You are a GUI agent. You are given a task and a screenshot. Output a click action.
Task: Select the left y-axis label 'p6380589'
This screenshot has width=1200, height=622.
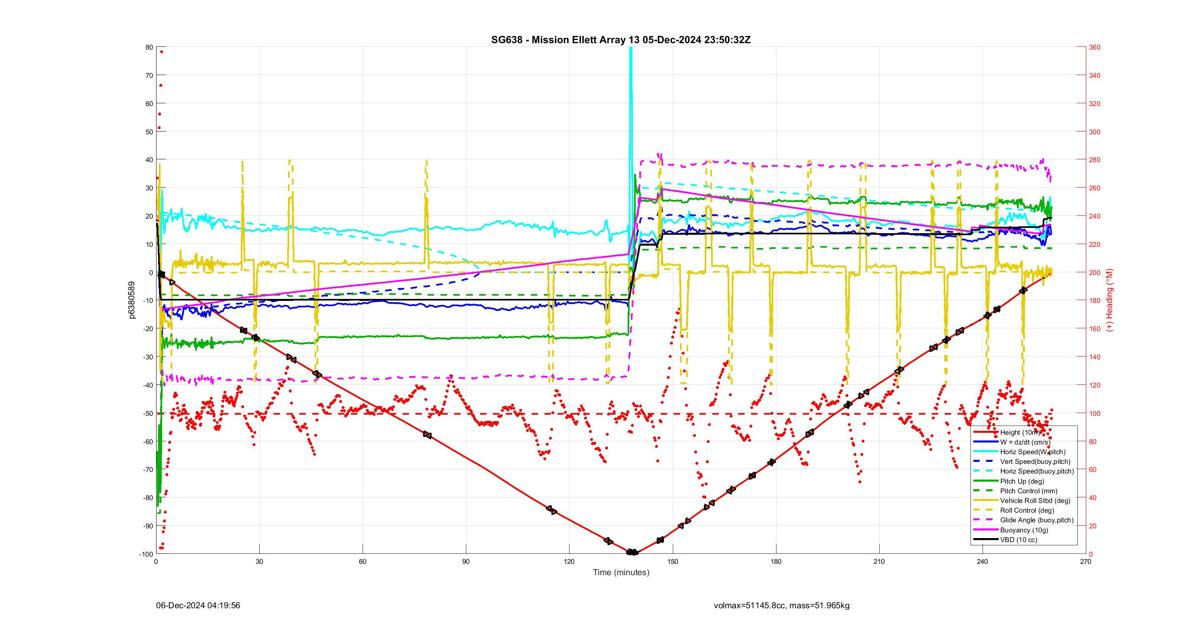point(131,300)
